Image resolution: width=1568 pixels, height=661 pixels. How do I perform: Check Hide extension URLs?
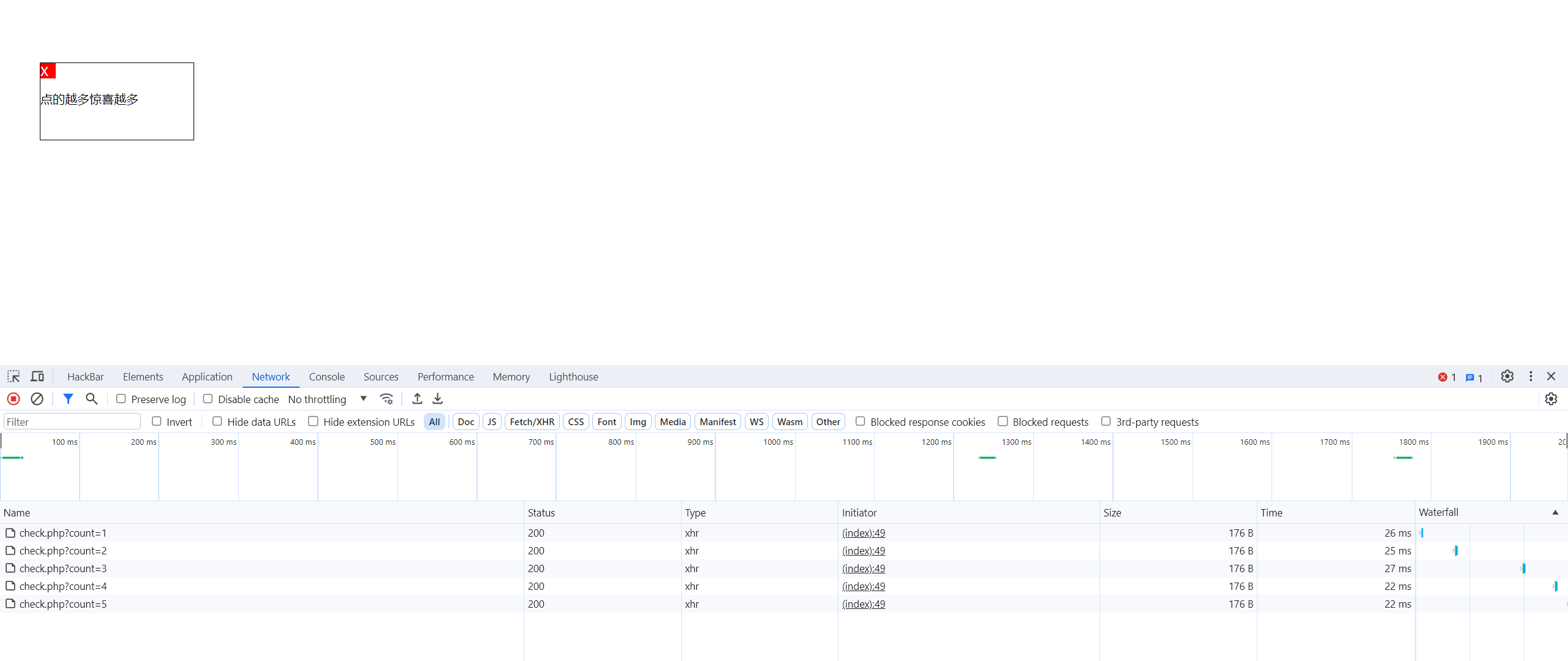pyautogui.click(x=314, y=421)
